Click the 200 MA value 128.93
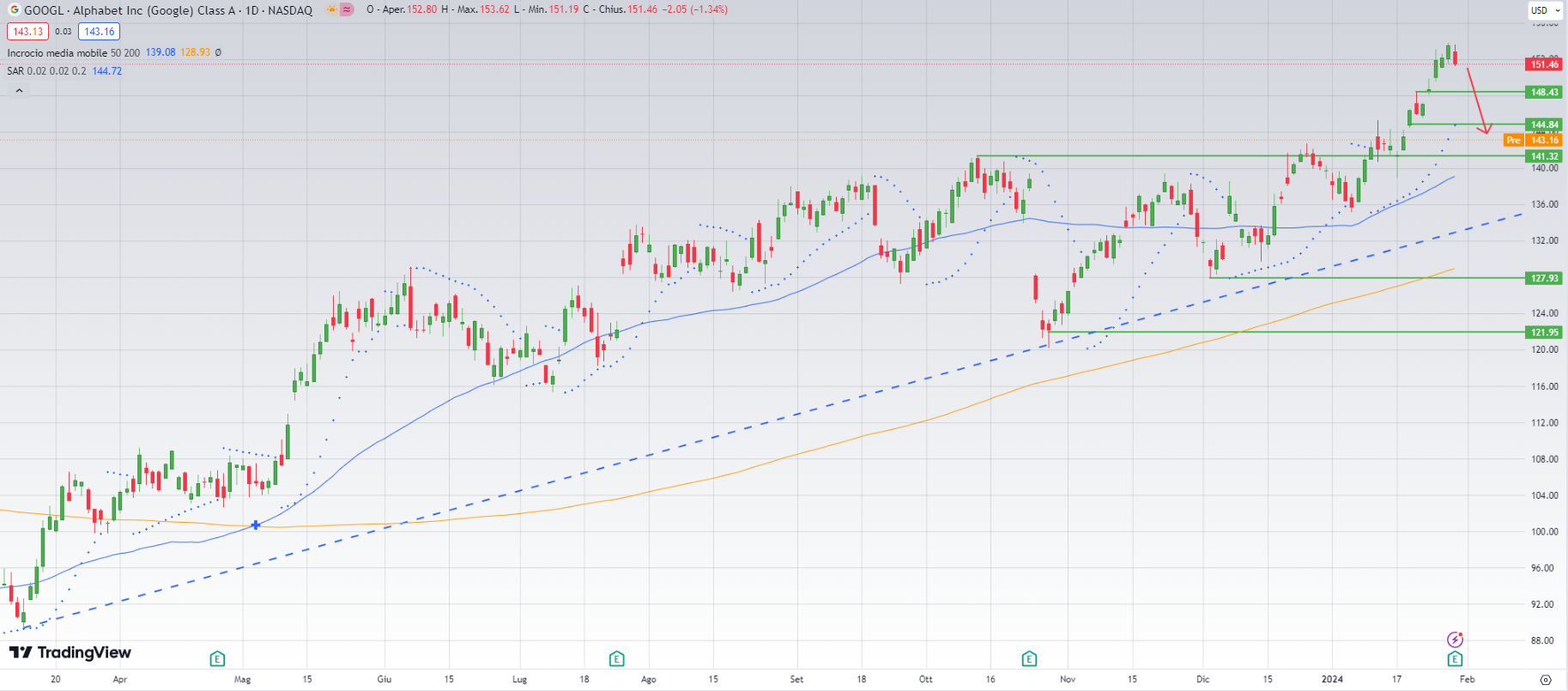Screen dimensions: 1568x691 [195, 52]
